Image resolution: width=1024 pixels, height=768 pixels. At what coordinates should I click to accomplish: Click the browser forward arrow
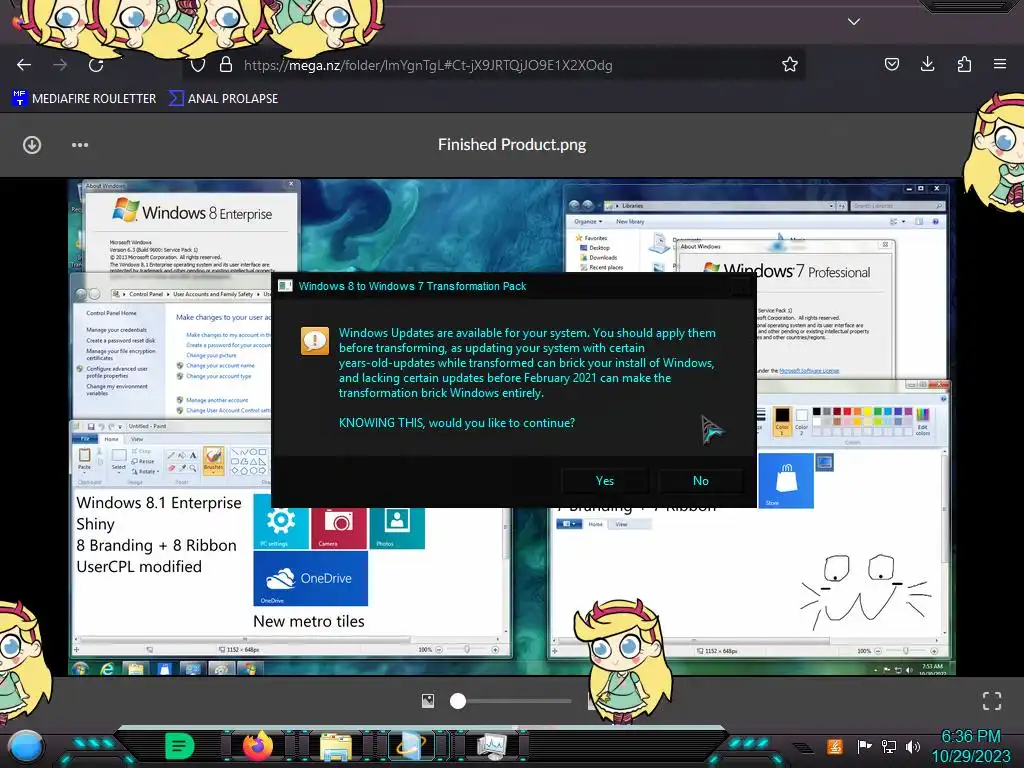pos(60,65)
